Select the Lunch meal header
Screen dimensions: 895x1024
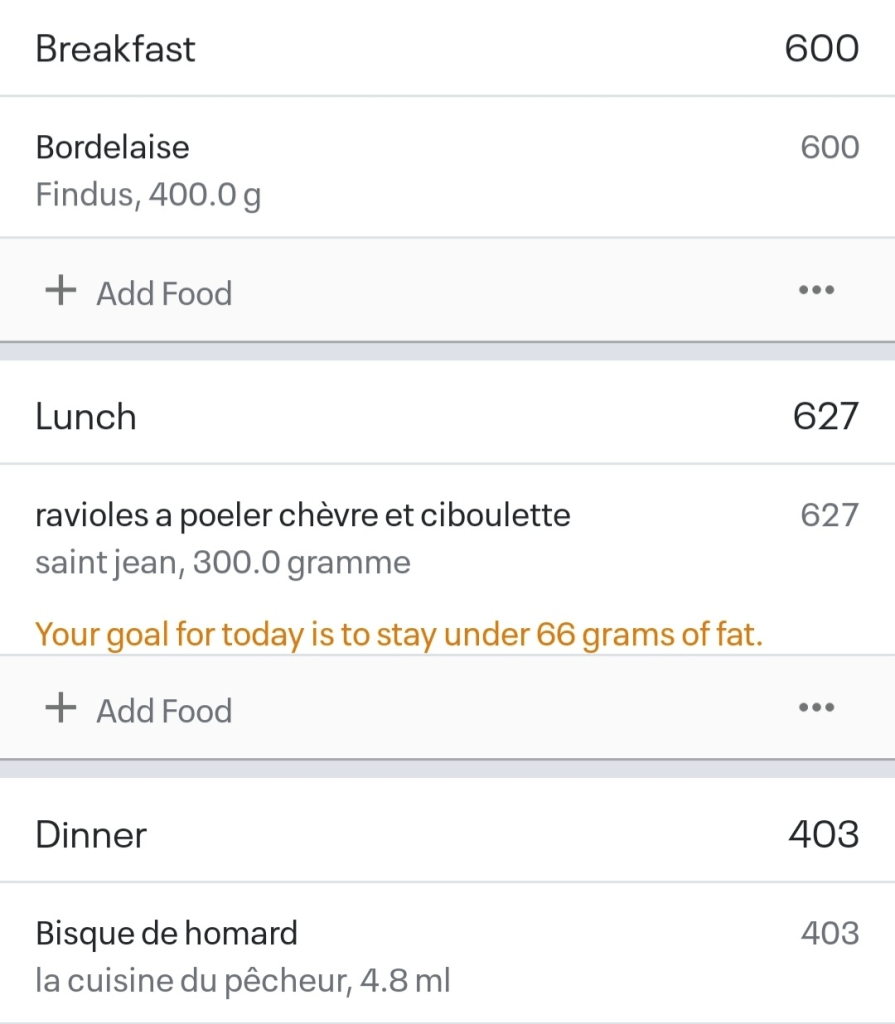point(86,417)
